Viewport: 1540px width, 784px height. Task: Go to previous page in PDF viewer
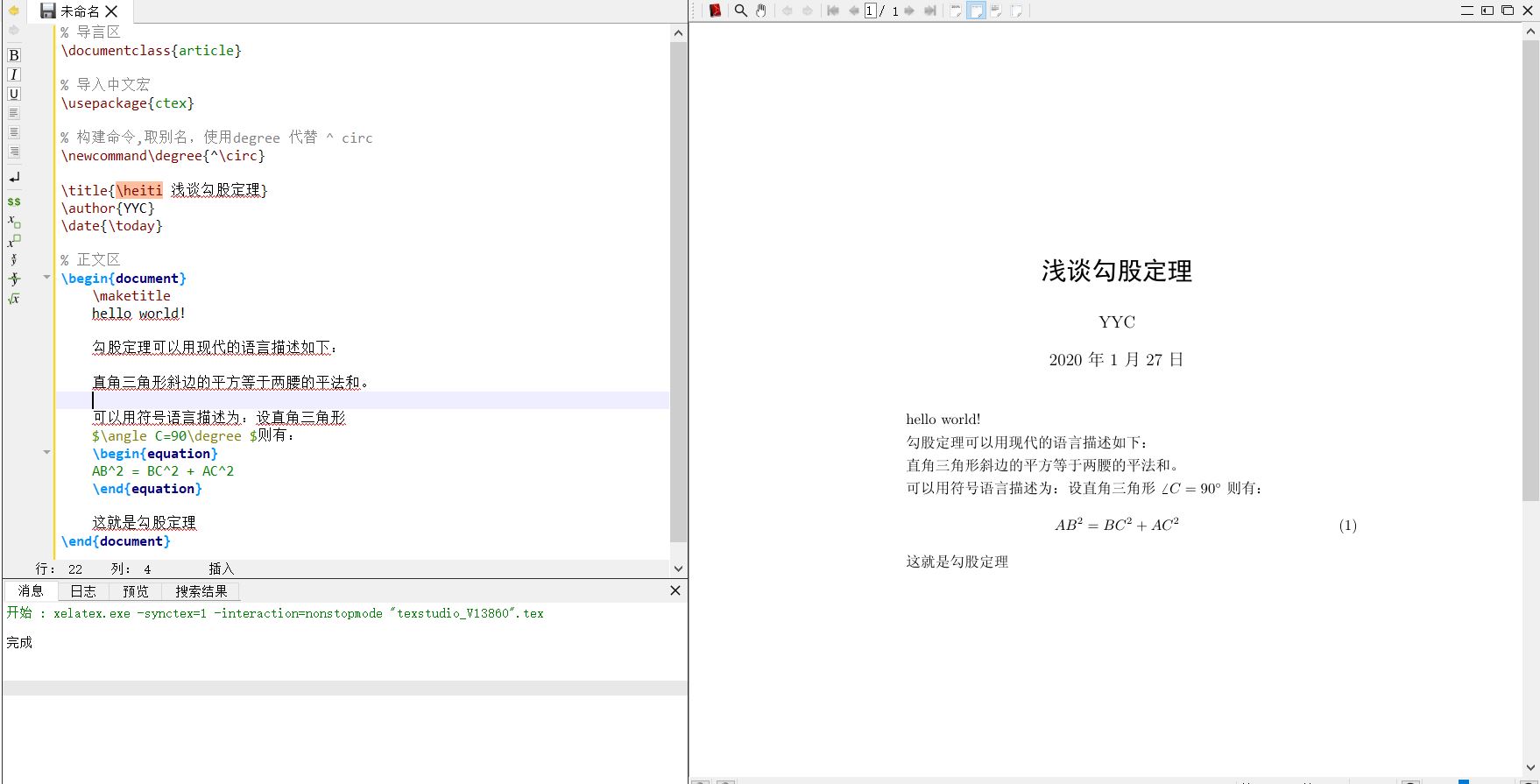tap(853, 11)
